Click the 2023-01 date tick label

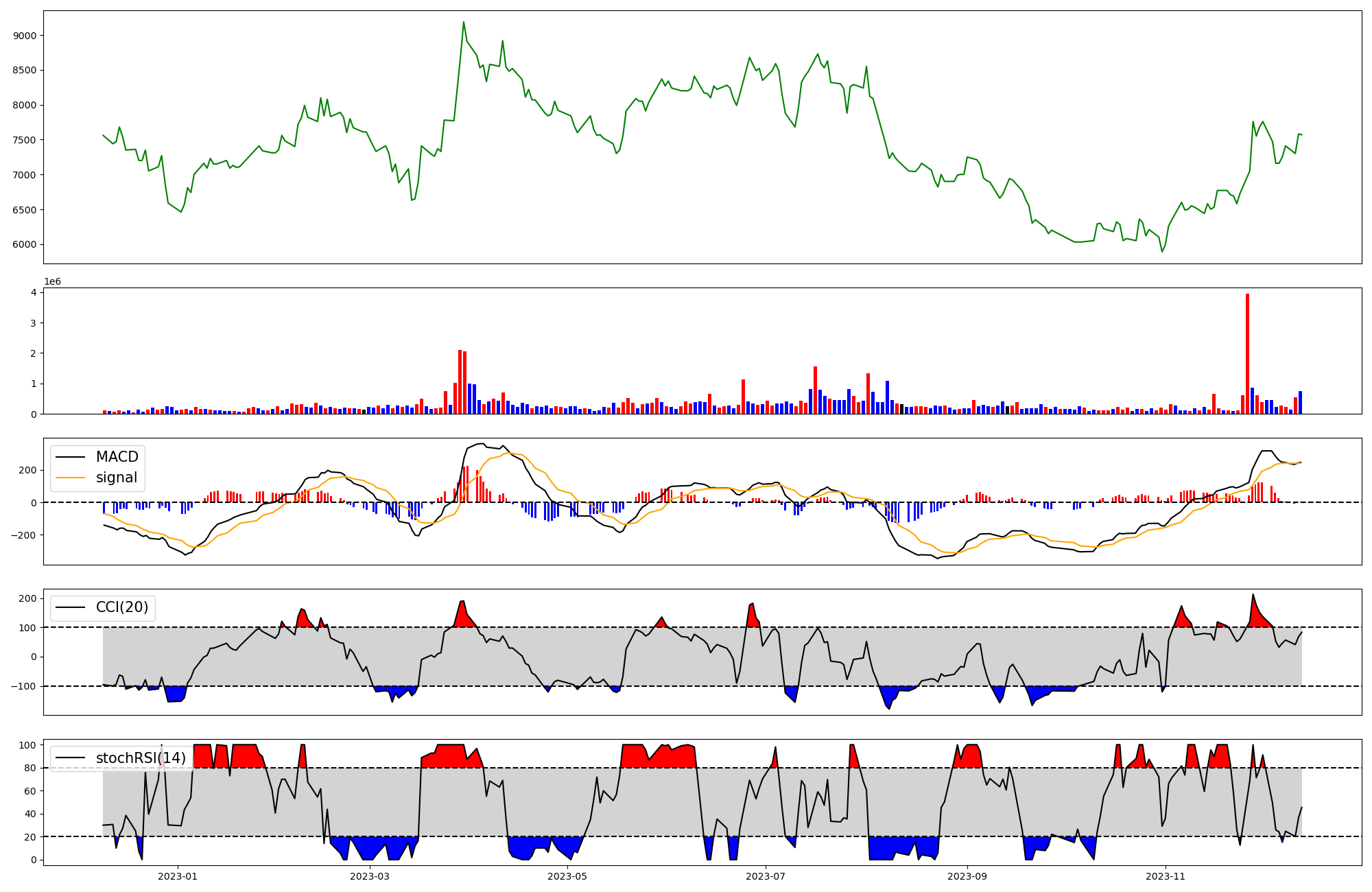click(178, 876)
